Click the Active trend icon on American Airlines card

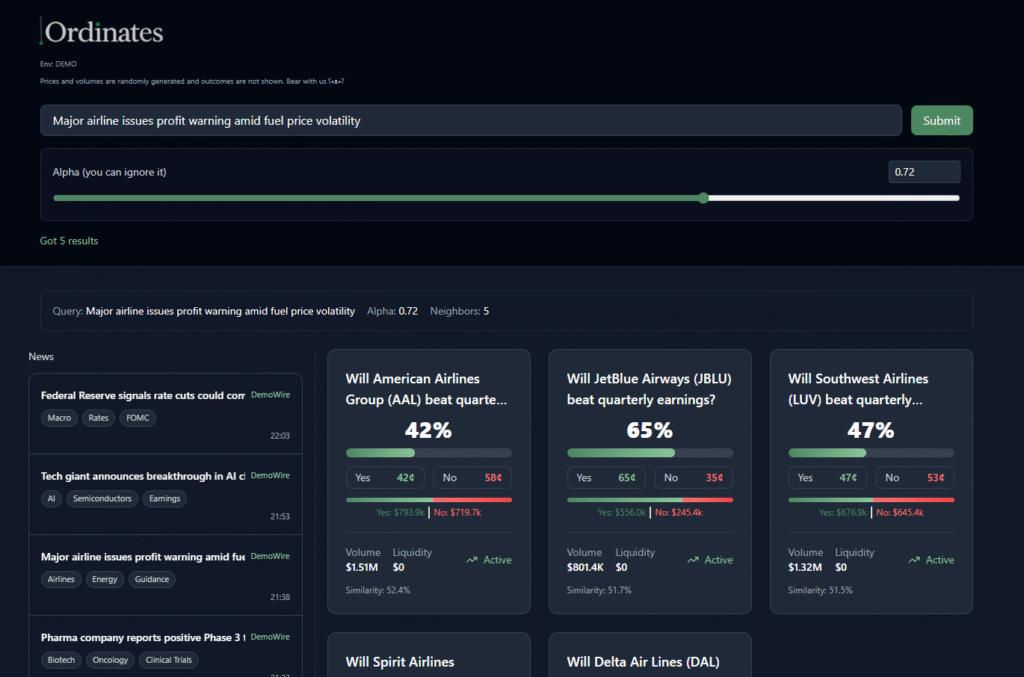471,560
